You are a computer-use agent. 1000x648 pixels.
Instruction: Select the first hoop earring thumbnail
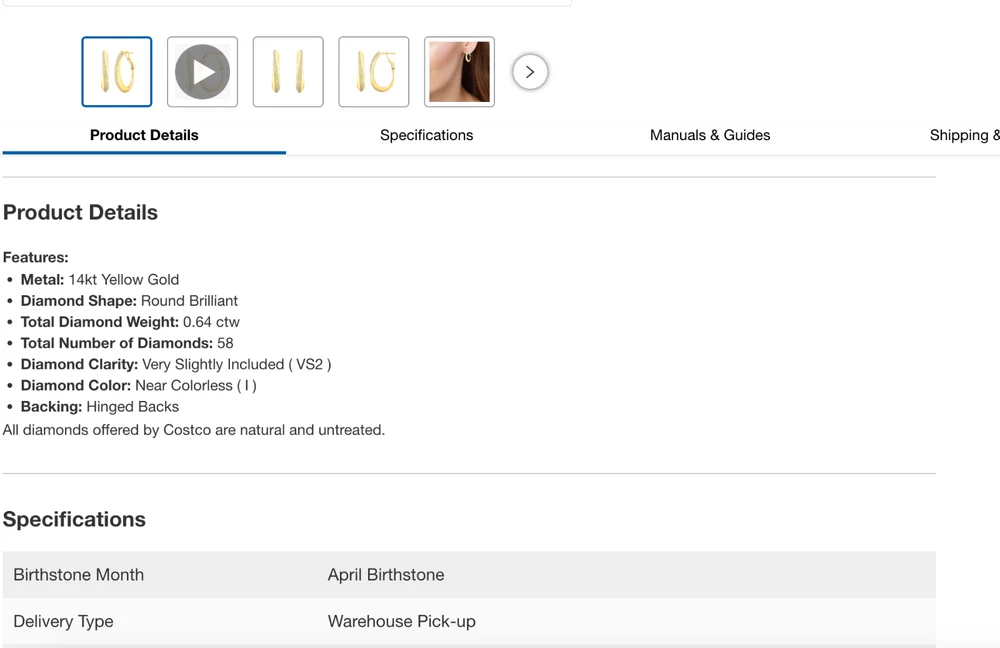117,72
